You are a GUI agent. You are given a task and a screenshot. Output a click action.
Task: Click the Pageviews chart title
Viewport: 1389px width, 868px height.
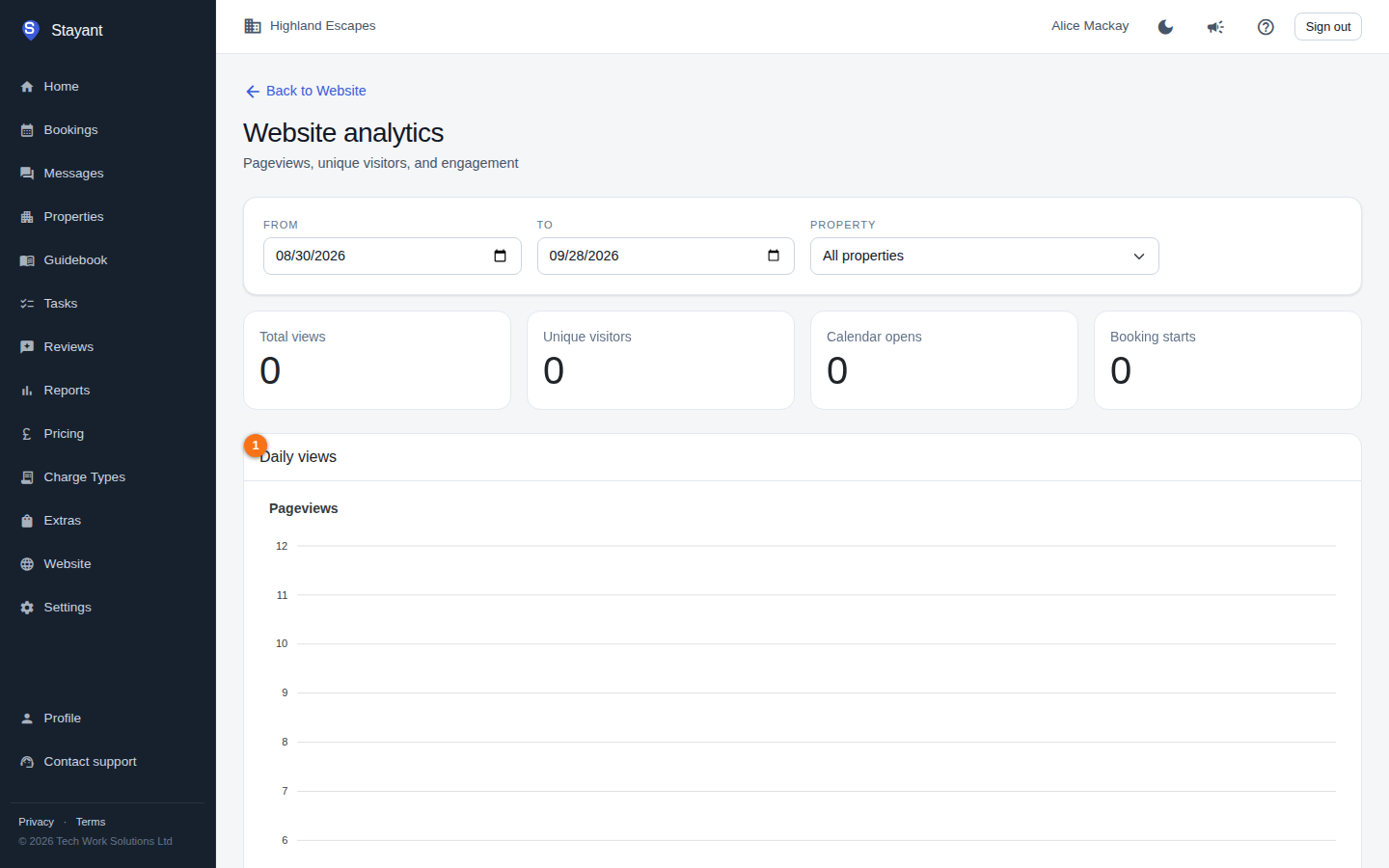click(x=303, y=508)
